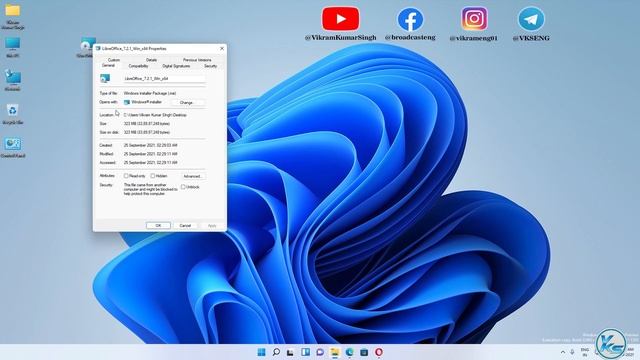
Task: Click the file name input field
Action: (x=164, y=78)
